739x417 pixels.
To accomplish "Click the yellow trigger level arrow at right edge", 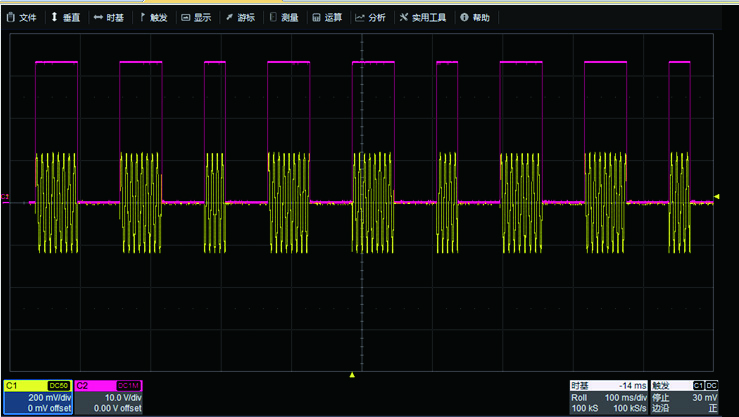I will click(x=716, y=196).
